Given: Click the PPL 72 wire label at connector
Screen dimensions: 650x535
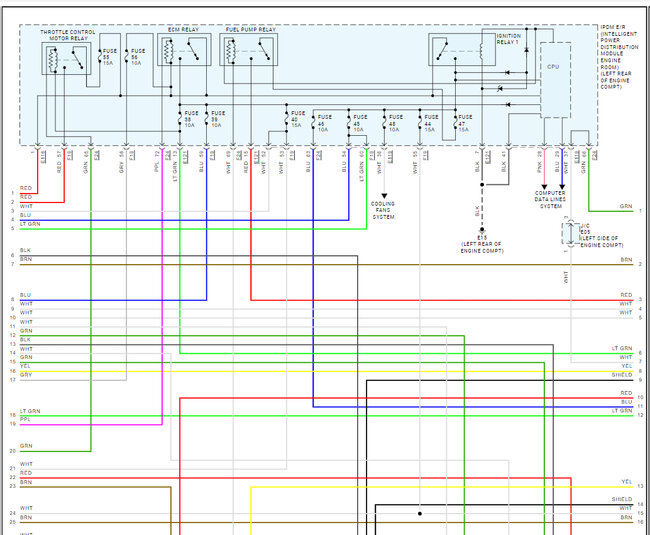Looking at the screenshot, I should (x=157, y=161).
